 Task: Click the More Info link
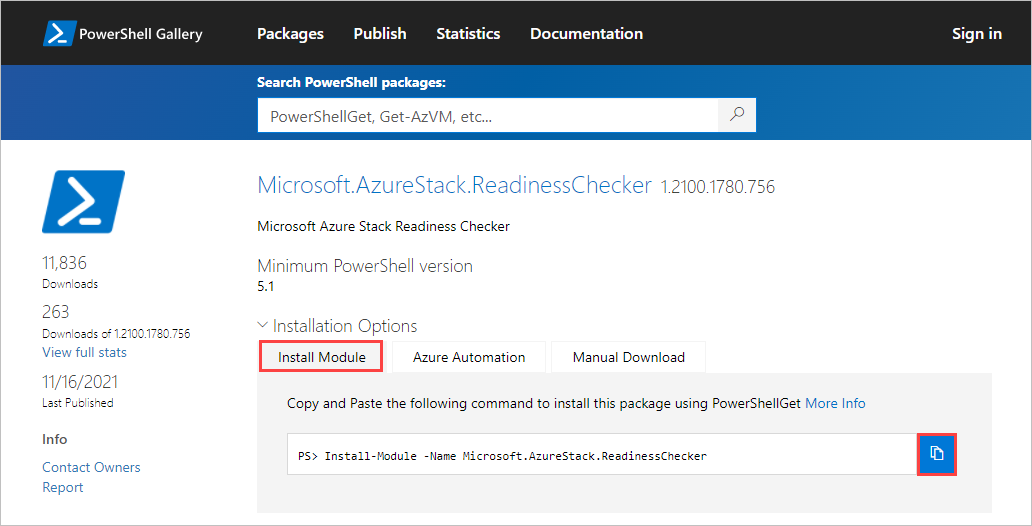[835, 403]
